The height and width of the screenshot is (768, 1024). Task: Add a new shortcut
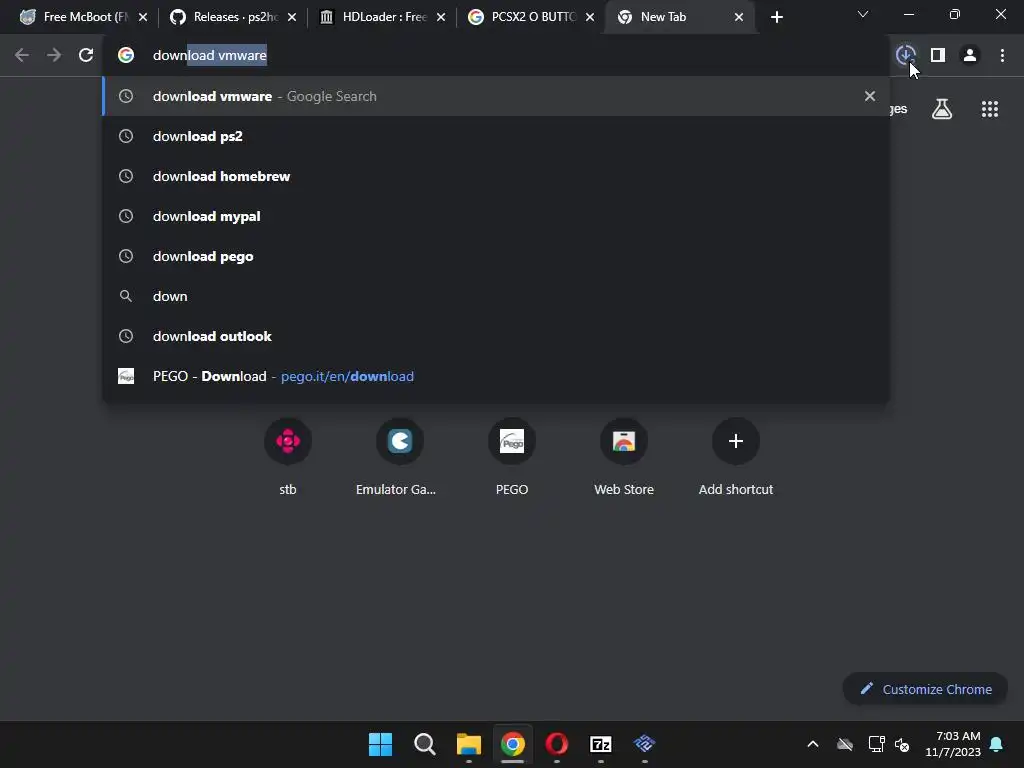click(736, 457)
